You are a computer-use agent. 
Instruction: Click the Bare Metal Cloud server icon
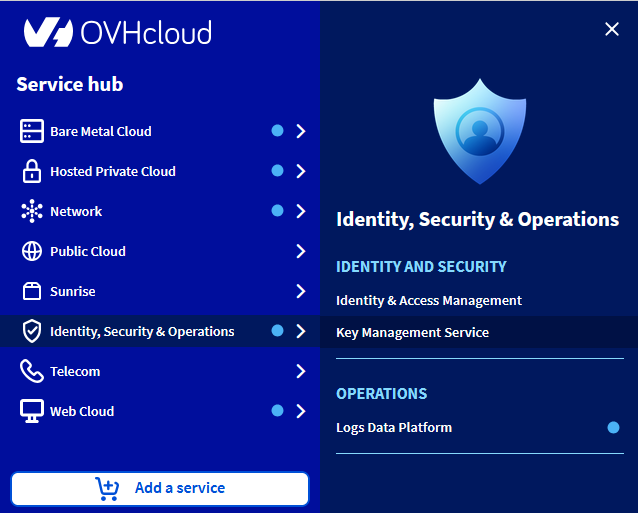tap(32, 131)
